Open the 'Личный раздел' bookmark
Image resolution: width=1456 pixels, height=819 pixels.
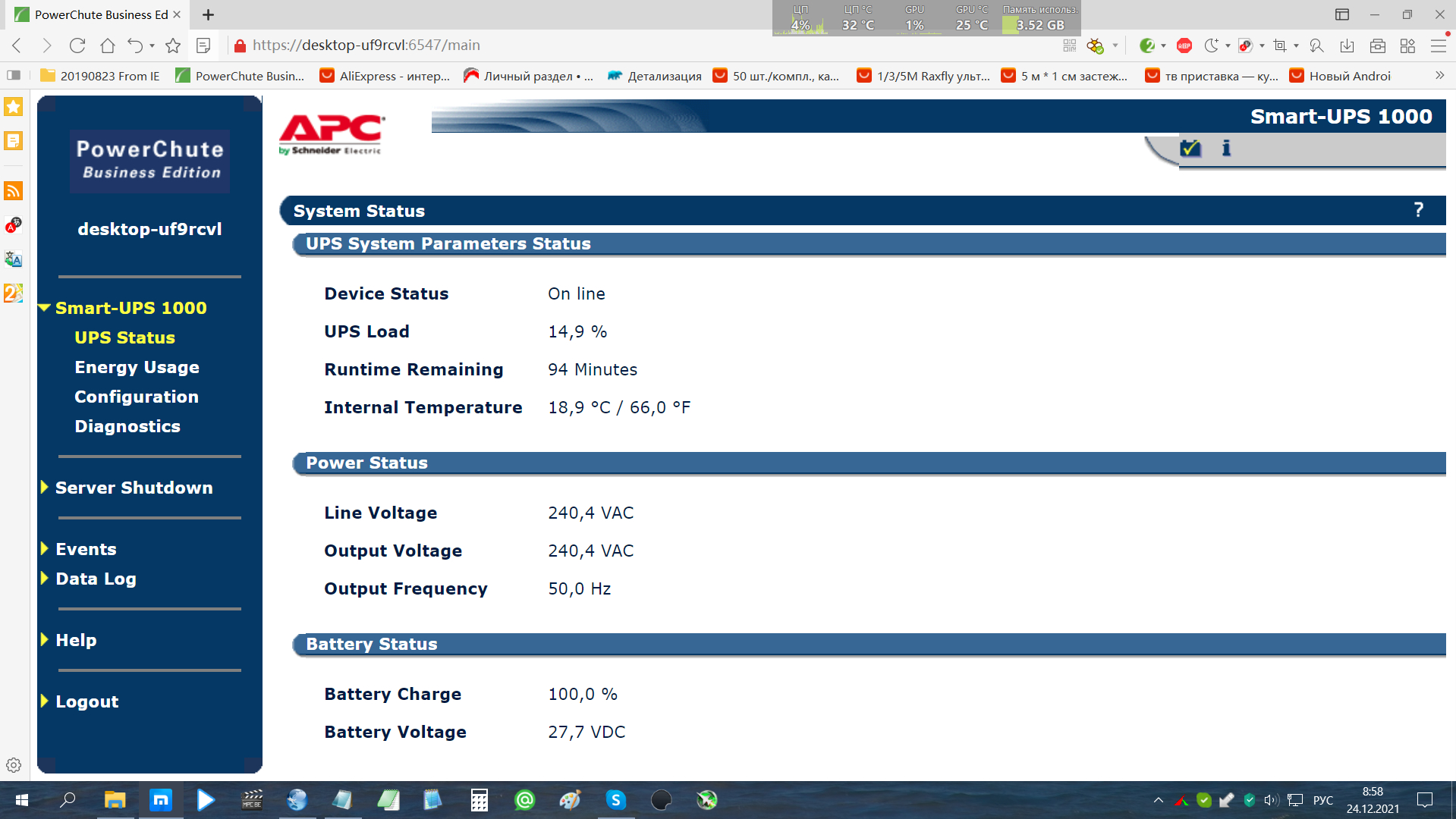click(529, 76)
